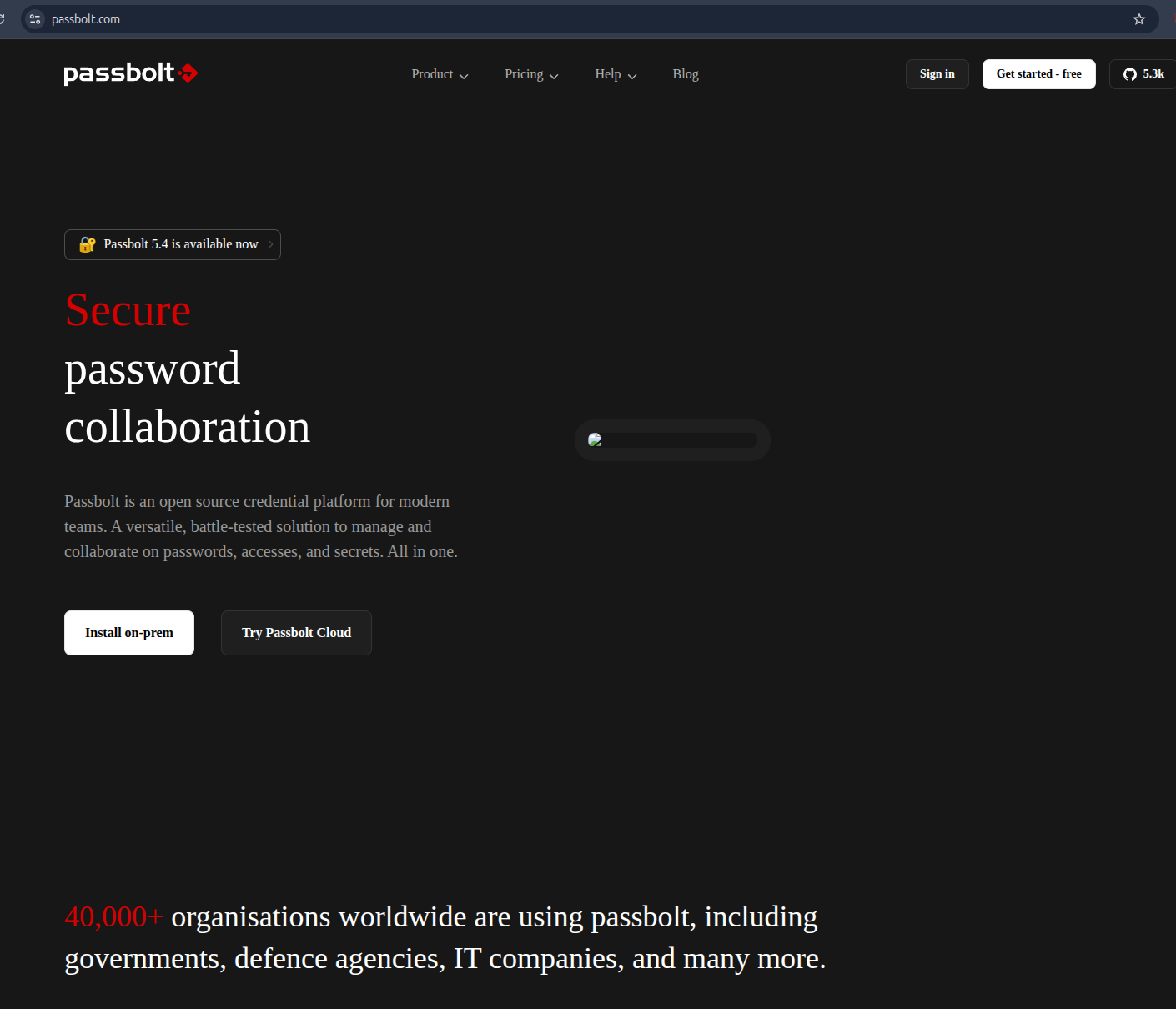Open the site information icon beside the URL
1176x1009 pixels.
click(35, 19)
